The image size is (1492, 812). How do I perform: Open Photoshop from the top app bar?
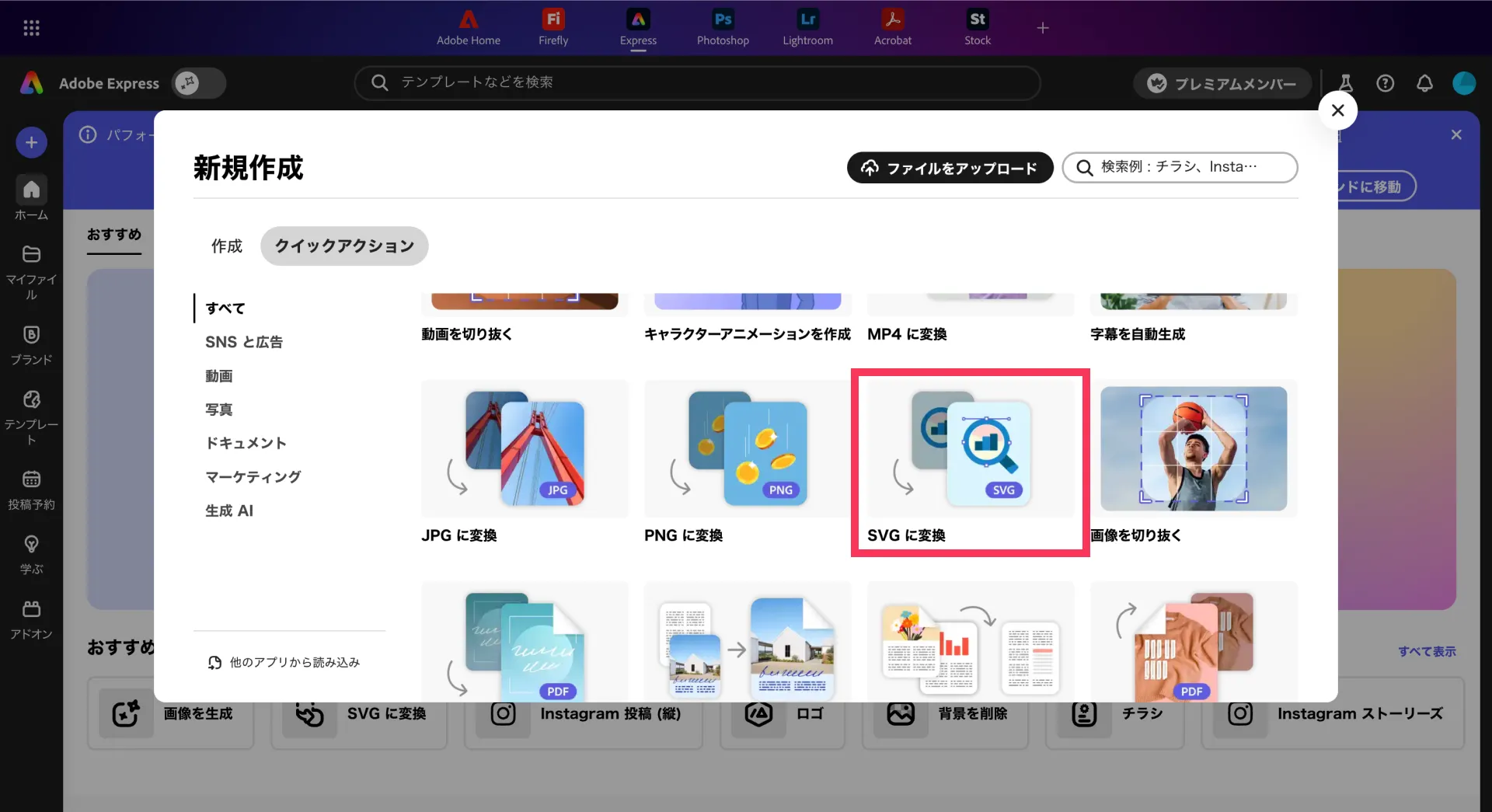coord(722,27)
